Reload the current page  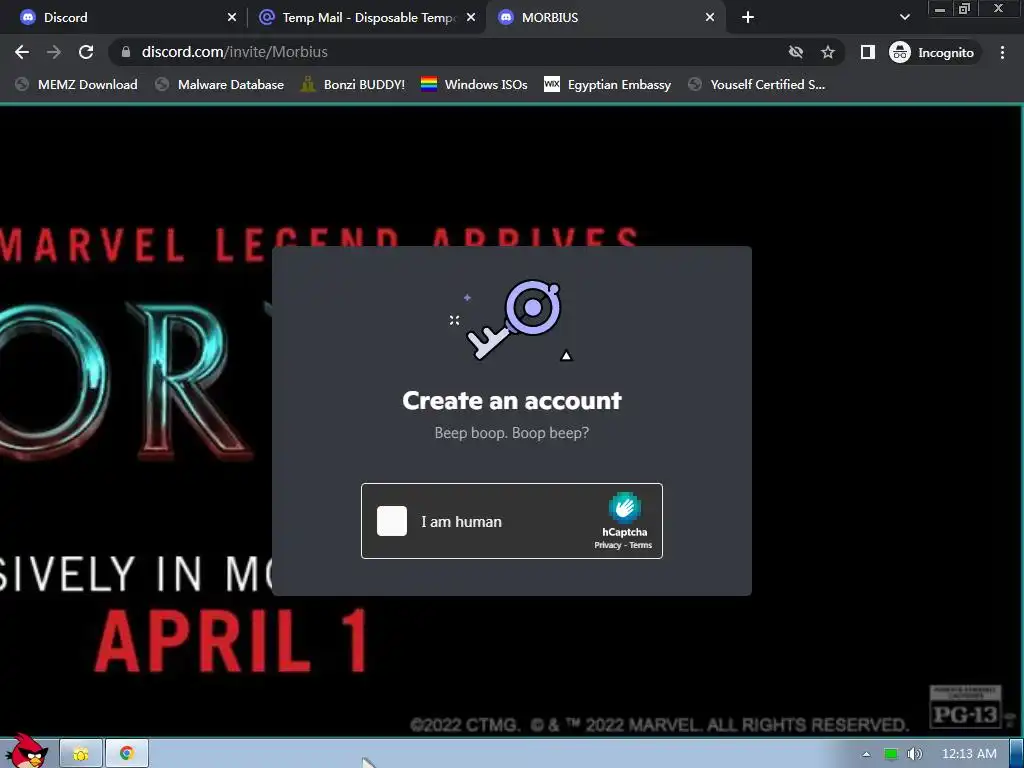pyautogui.click(x=86, y=52)
